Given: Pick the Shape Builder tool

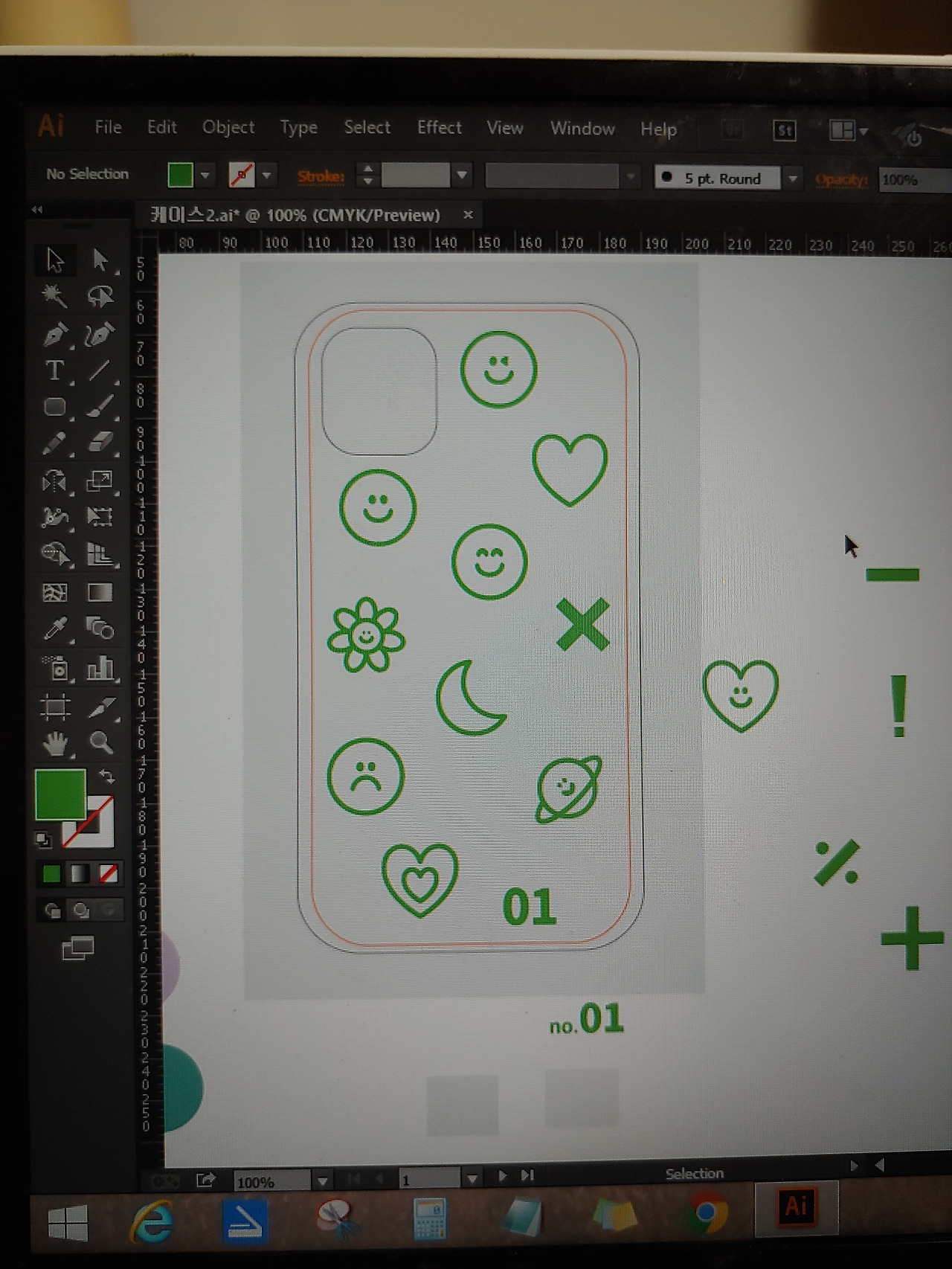Looking at the screenshot, I should point(54,554).
